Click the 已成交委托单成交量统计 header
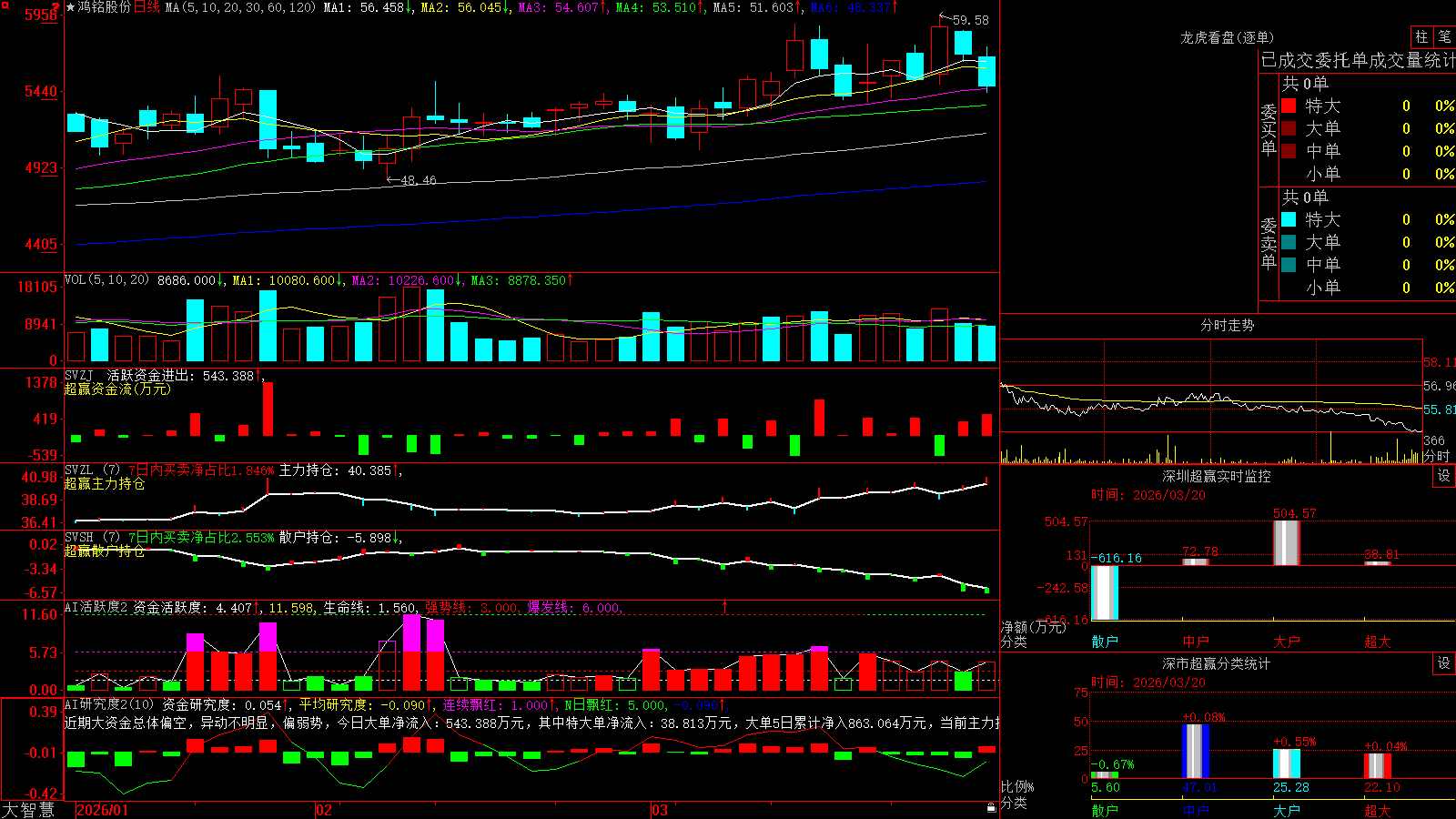This screenshot has width=1456, height=819. pyautogui.click(x=1358, y=60)
